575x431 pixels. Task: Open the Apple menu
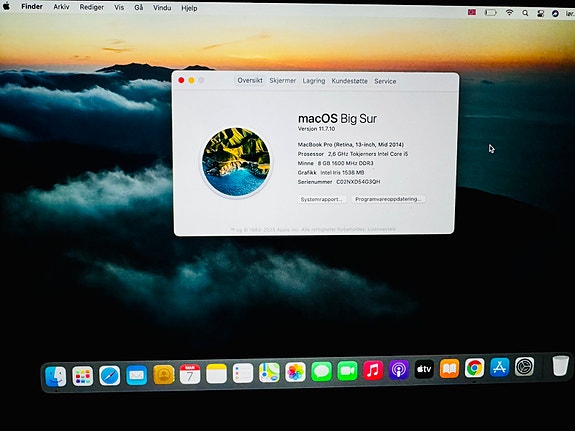[7, 6]
